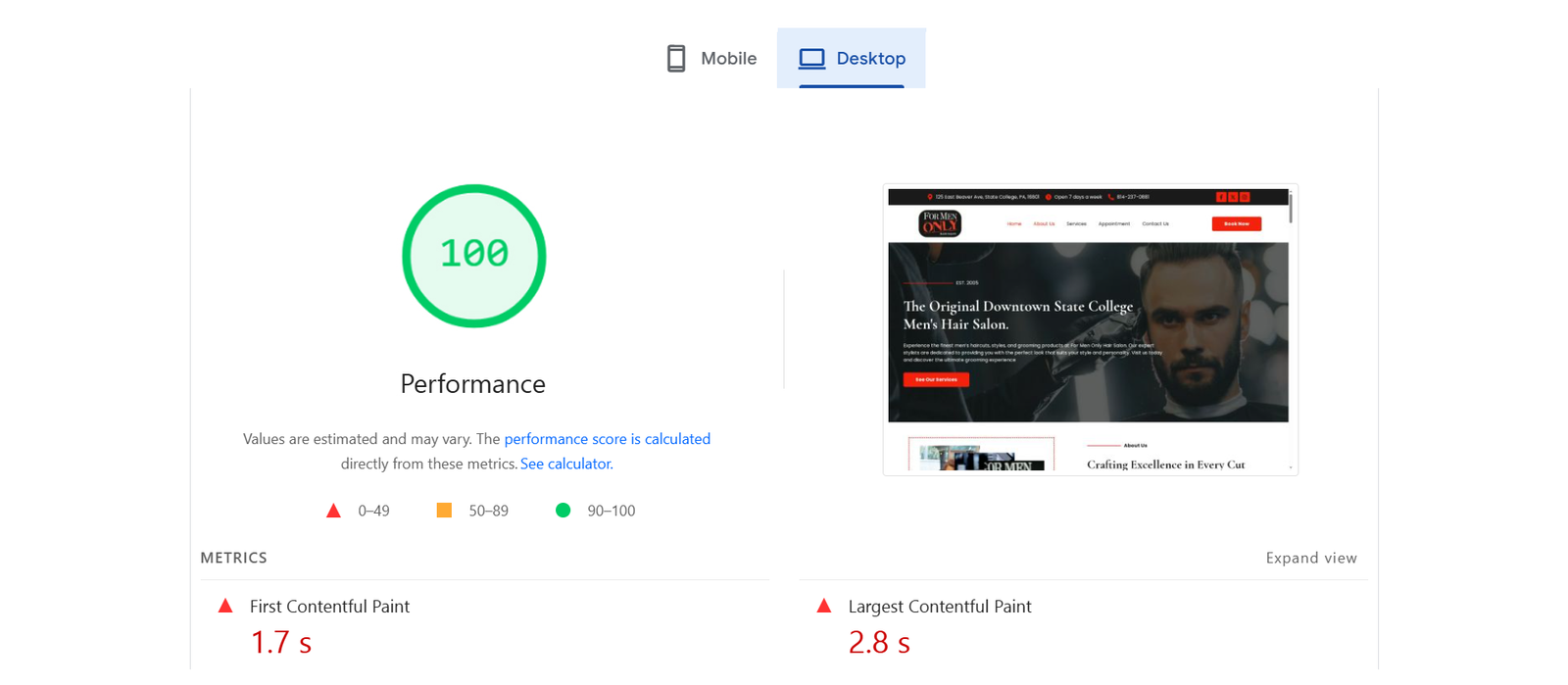Click the green circle 90–100 legend icon
Viewport: 1568px width, 685px height.
coord(563,511)
